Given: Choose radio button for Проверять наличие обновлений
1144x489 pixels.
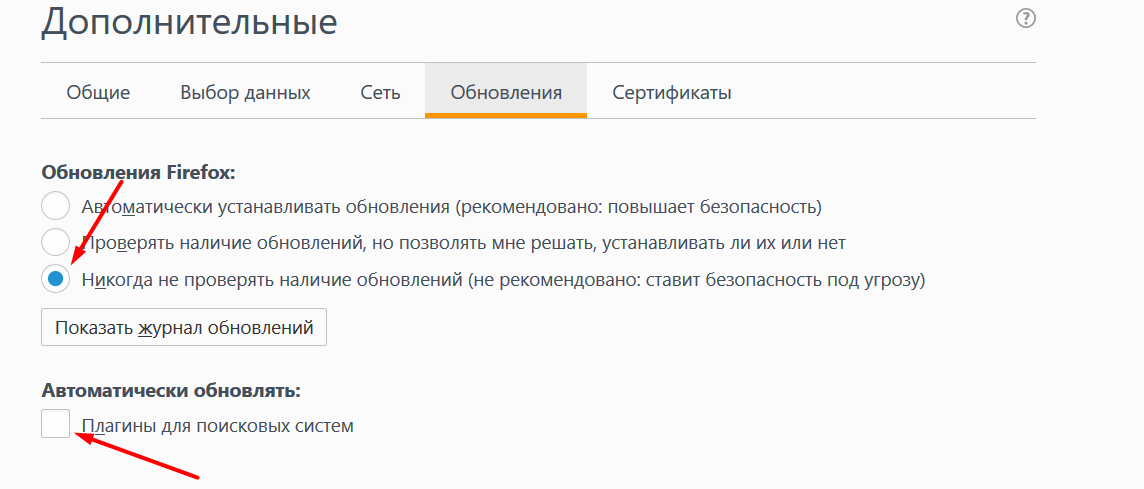Looking at the screenshot, I should (x=55, y=242).
